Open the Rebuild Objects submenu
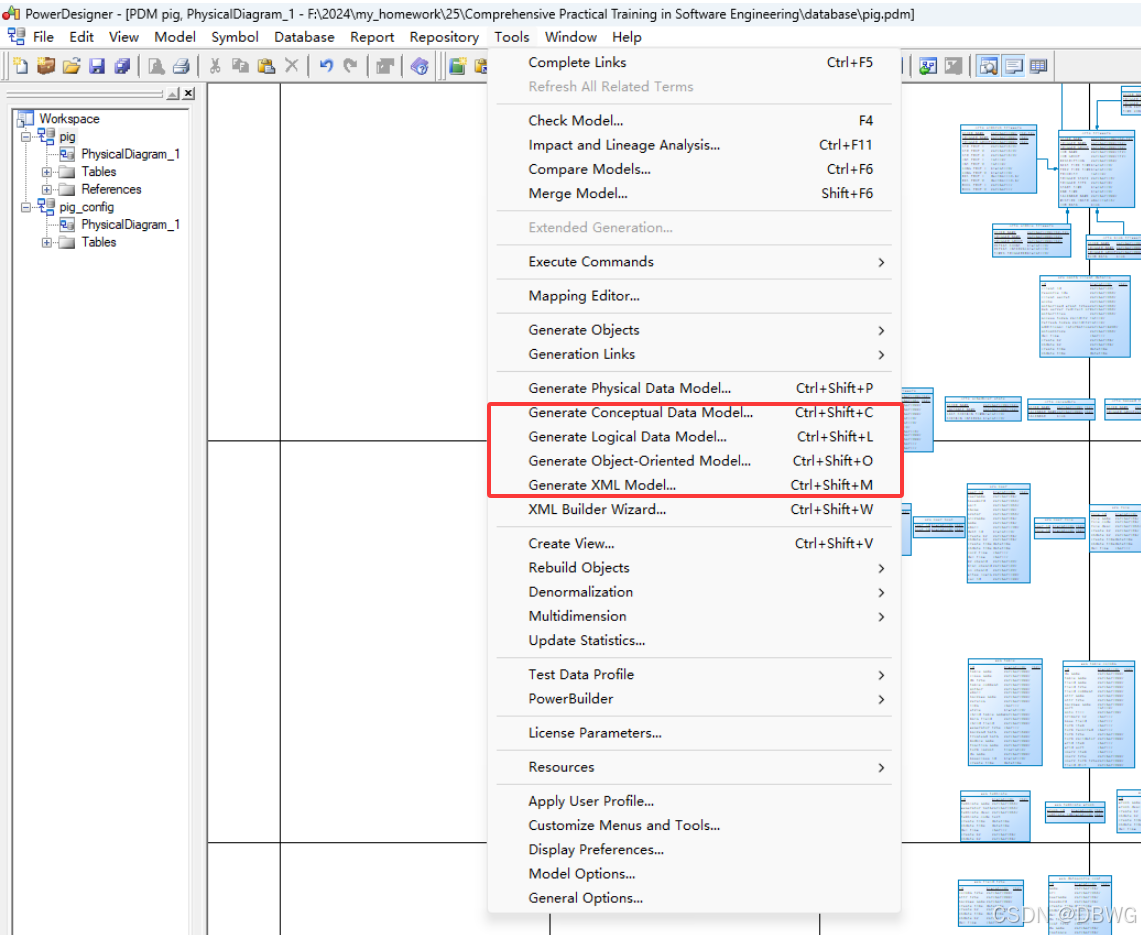 click(x=693, y=568)
